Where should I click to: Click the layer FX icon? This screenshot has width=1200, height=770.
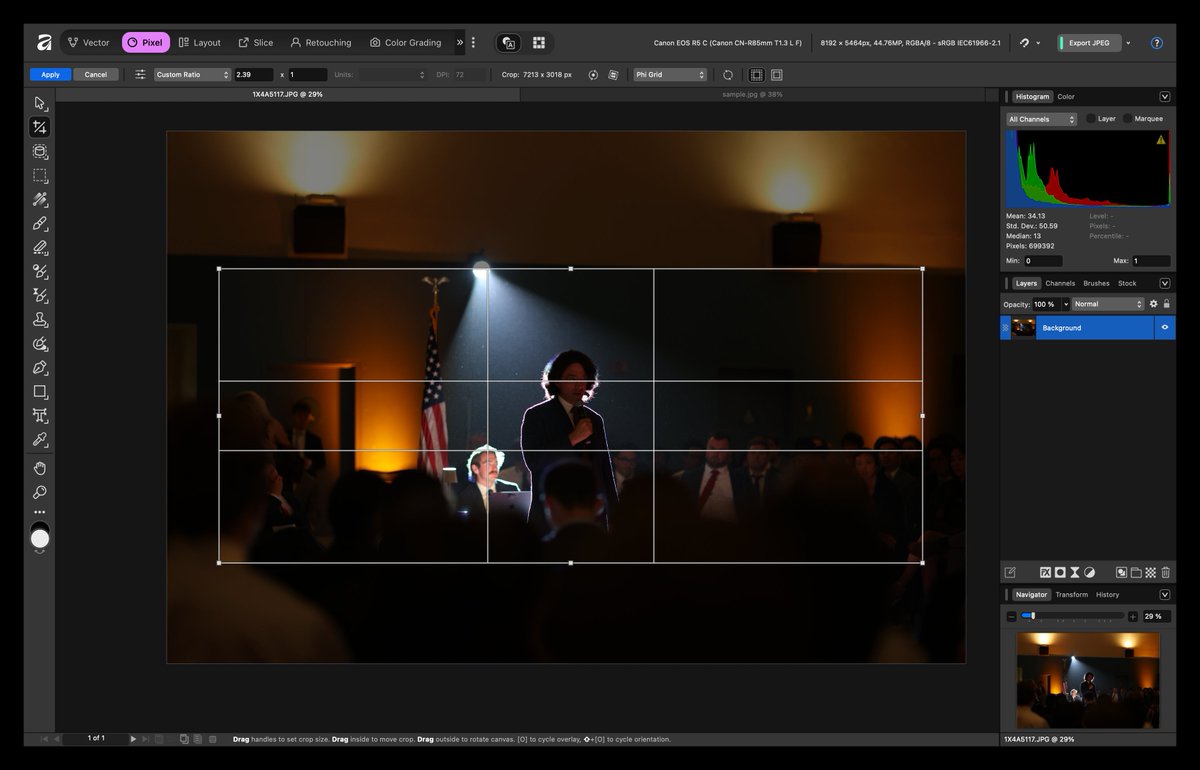[x=1045, y=573]
